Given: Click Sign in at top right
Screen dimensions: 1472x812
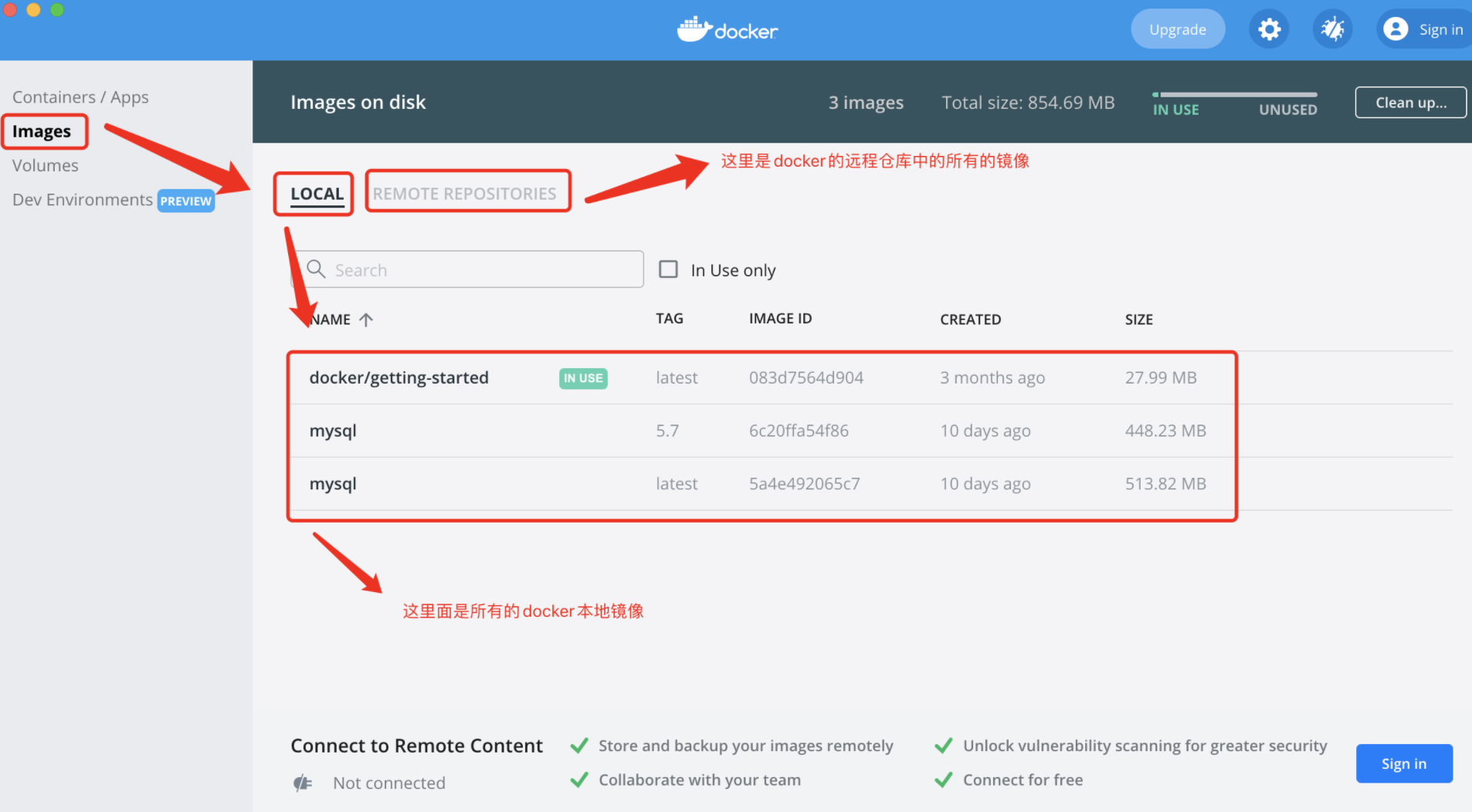Looking at the screenshot, I should [x=1425, y=29].
